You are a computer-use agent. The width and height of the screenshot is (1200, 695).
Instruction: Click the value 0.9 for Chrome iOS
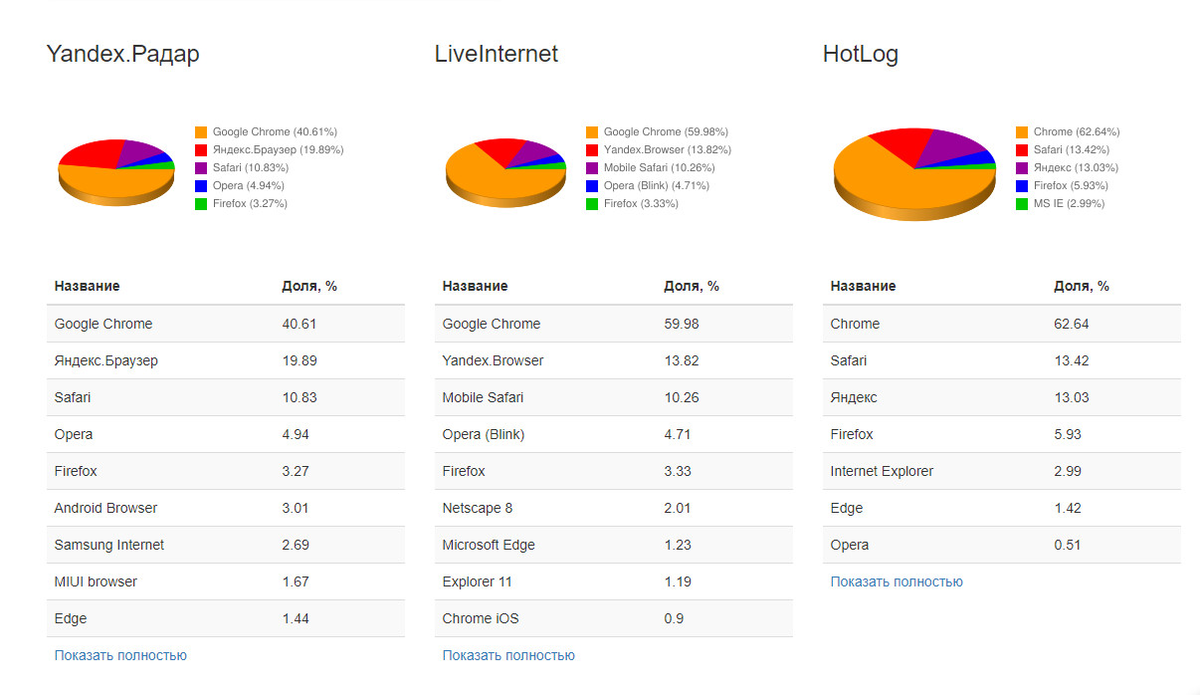coord(674,619)
